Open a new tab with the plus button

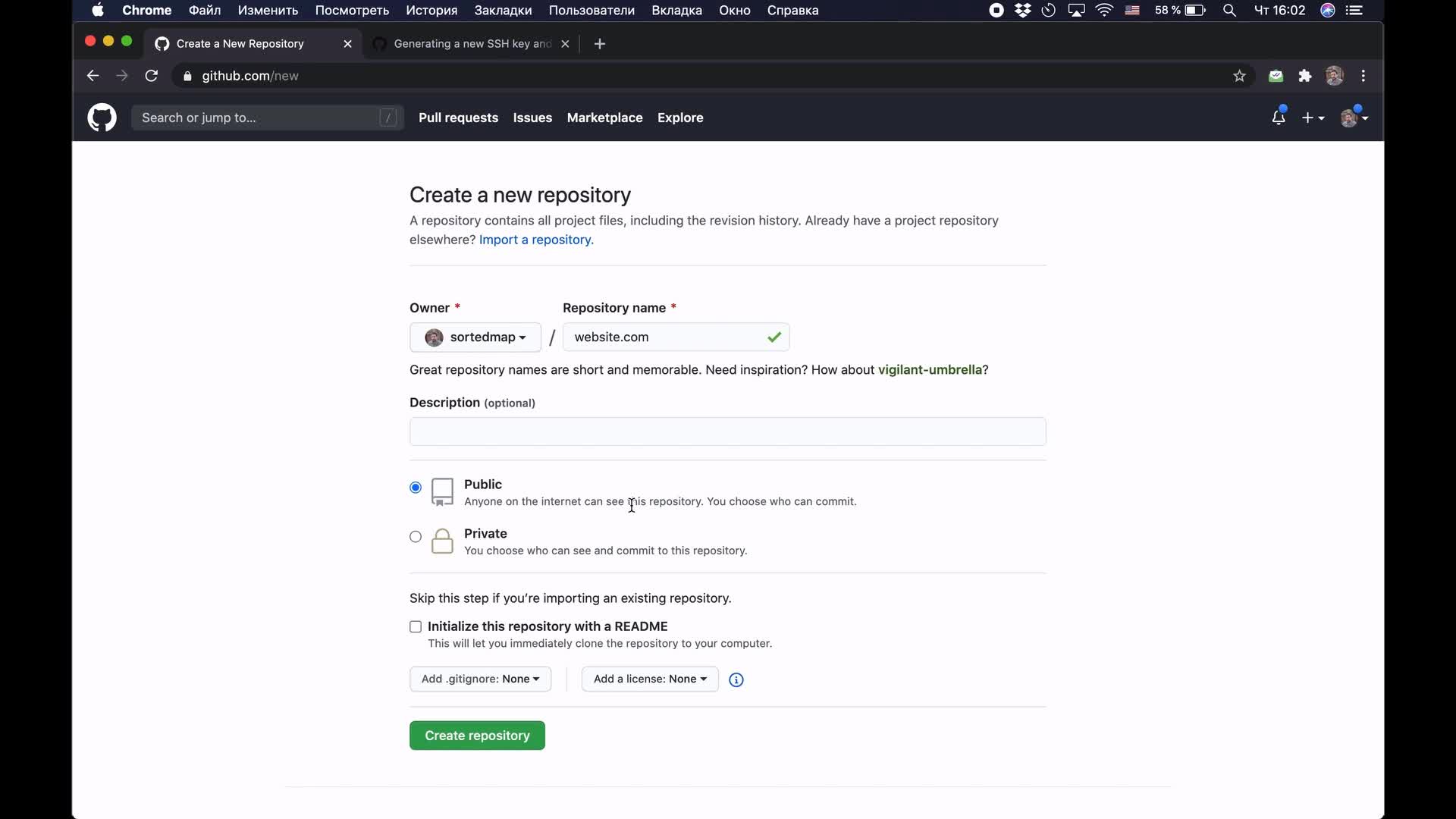(x=600, y=44)
